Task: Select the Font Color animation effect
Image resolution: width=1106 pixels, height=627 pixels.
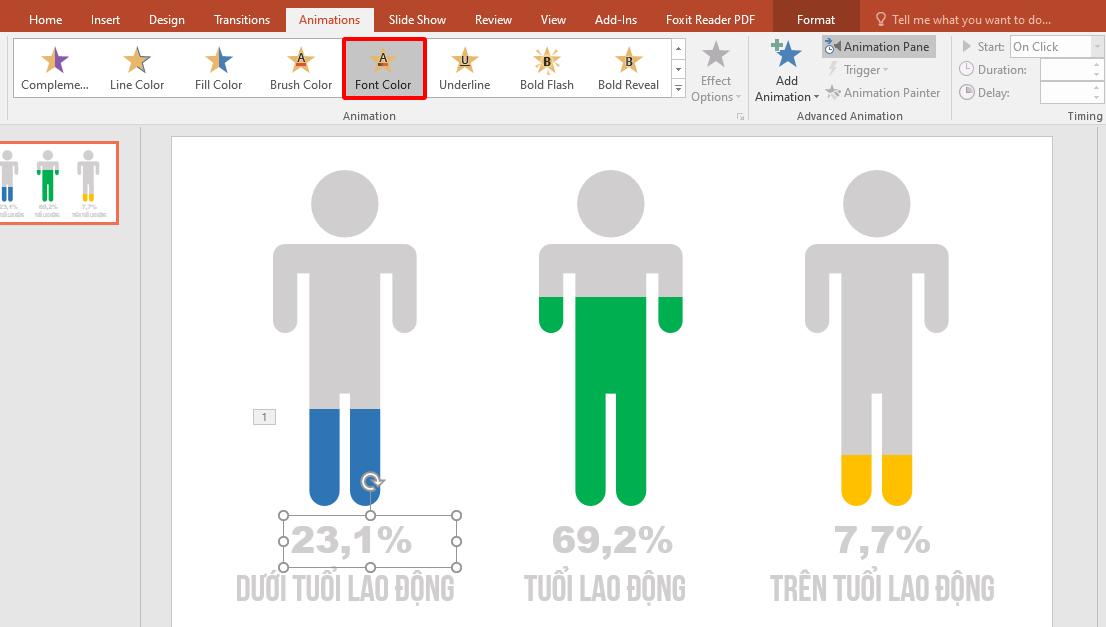Action: [x=384, y=68]
